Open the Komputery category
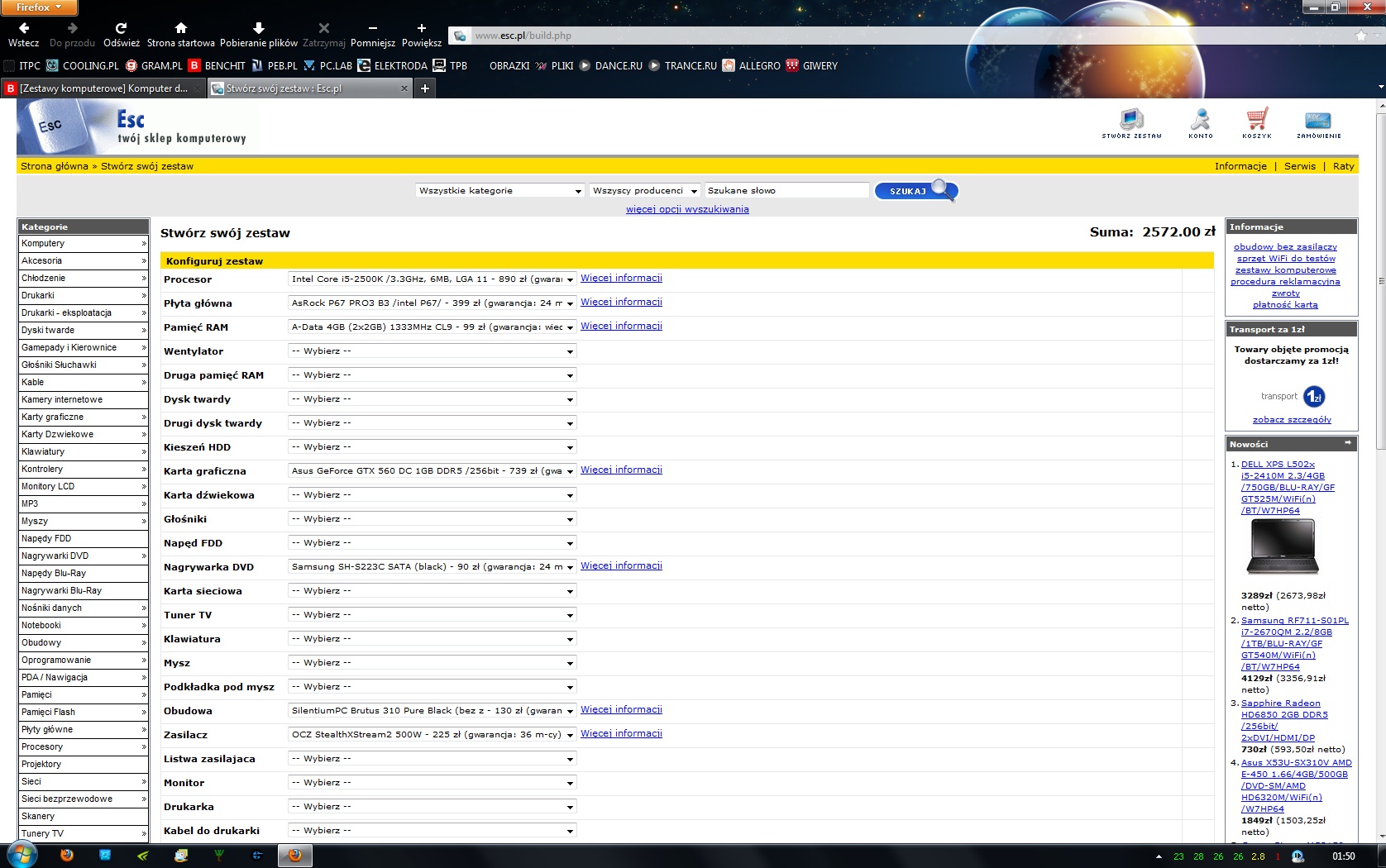 84,244
